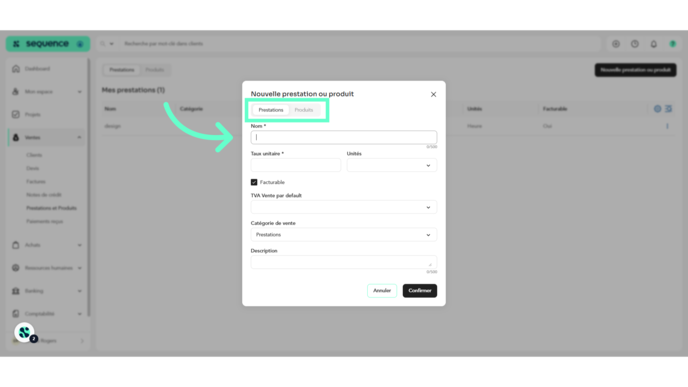Click the Sequence logo
The image size is (688, 387).
click(x=47, y=44)
